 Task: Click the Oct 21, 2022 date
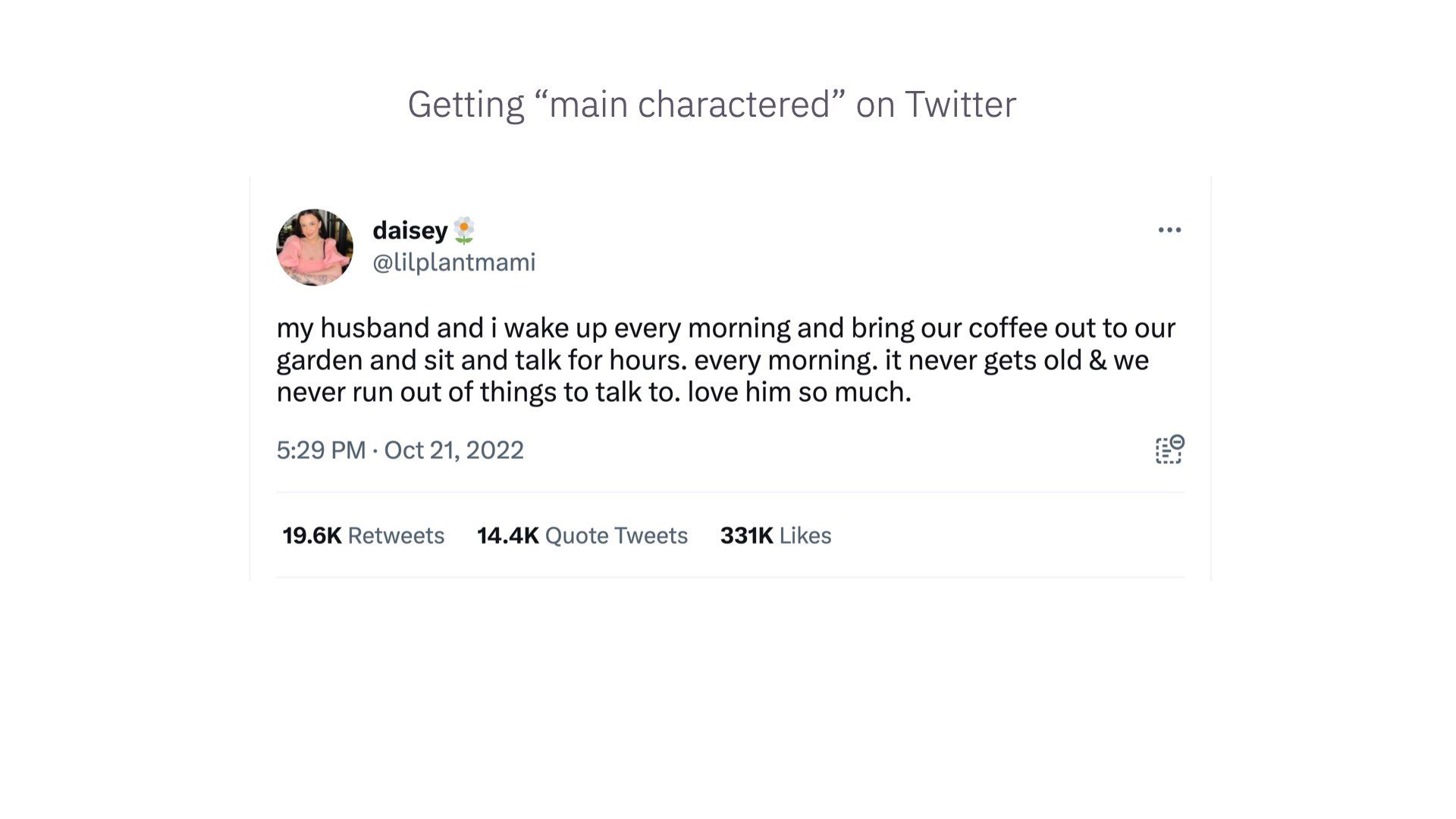453,450
